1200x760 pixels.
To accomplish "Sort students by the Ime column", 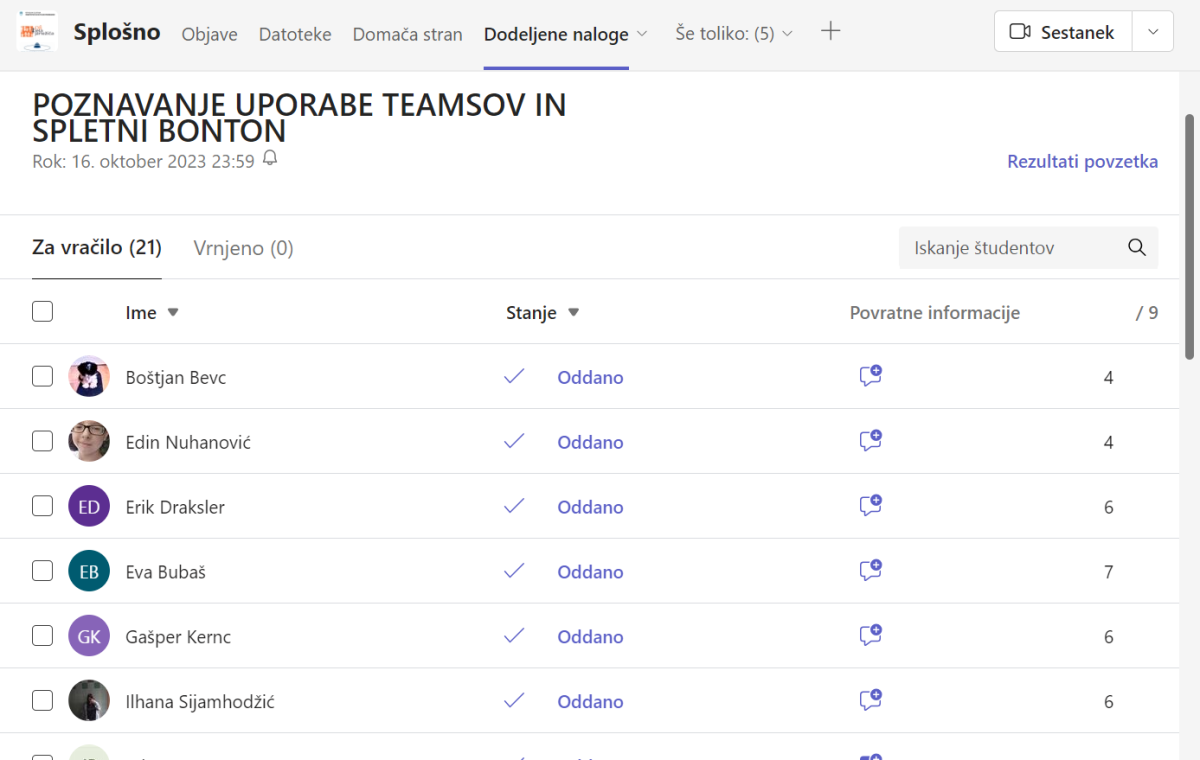I will (152, 313).
